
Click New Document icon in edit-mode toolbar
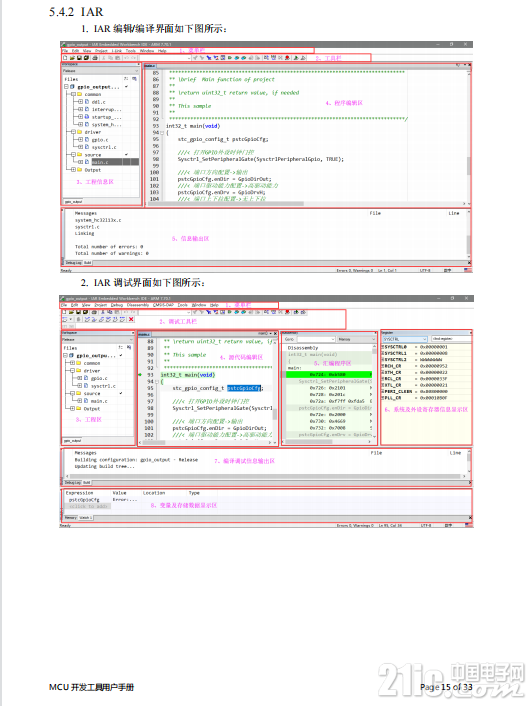(65, 58)
